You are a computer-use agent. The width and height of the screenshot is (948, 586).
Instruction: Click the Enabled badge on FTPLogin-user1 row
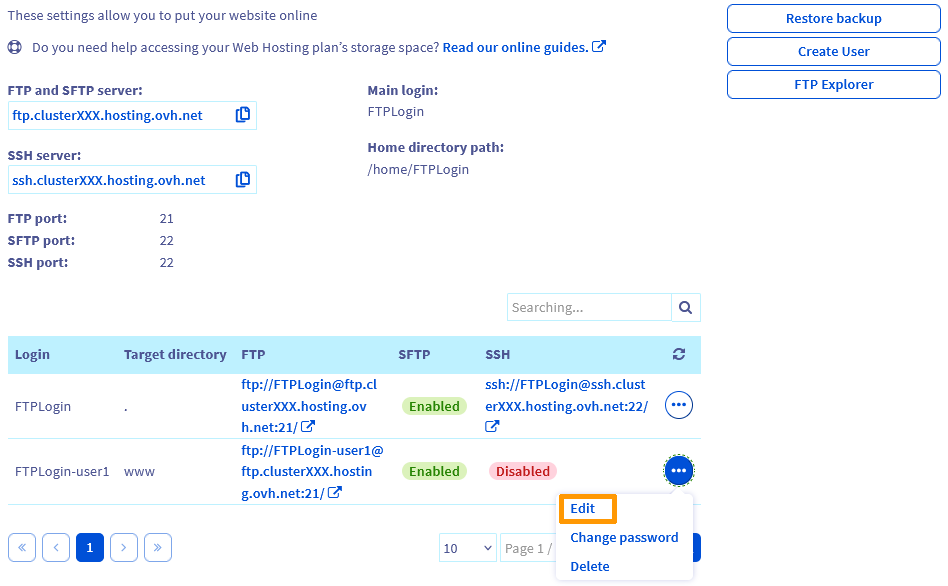[x=434, y=470]
